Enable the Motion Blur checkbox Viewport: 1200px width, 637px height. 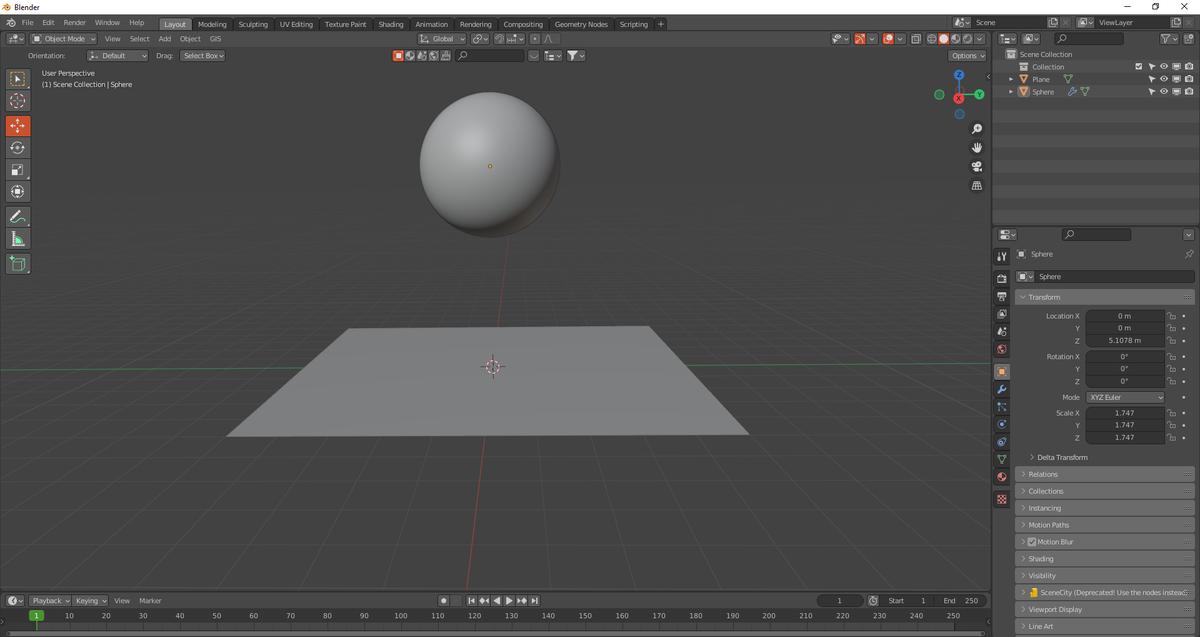click(x=1033, y=542)
